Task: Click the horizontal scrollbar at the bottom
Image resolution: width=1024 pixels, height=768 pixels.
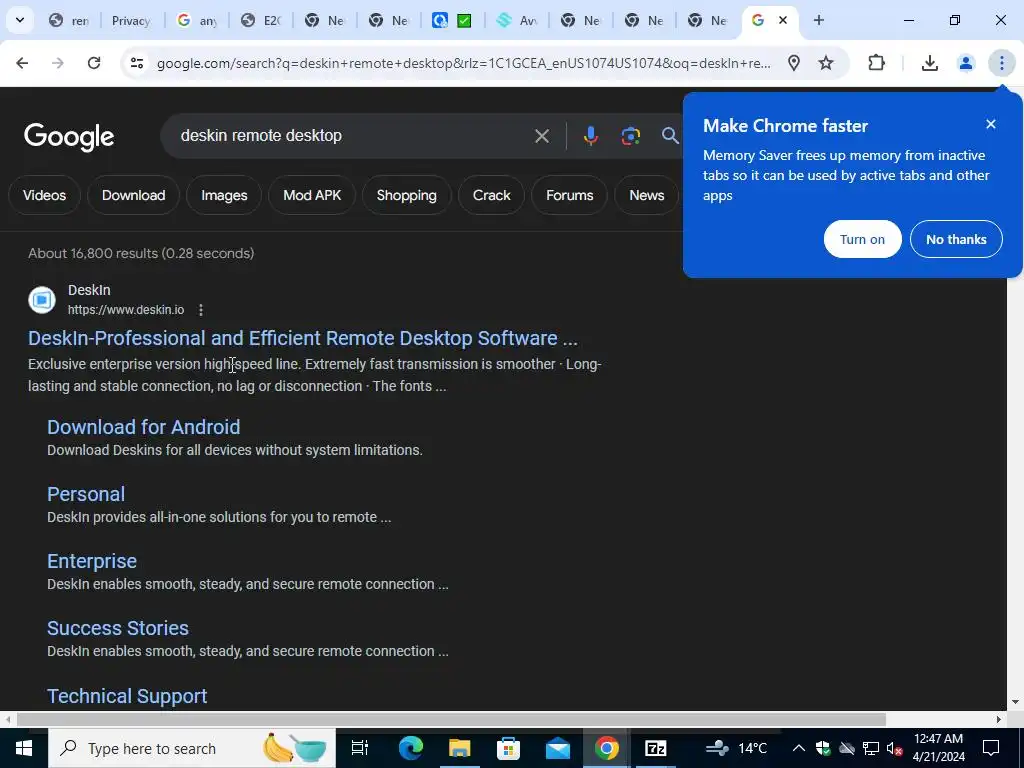Action: (x=451, y=720)
